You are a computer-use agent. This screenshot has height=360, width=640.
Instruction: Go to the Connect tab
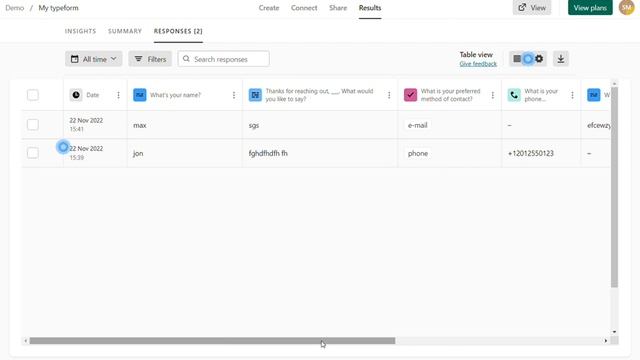[304, 8]
